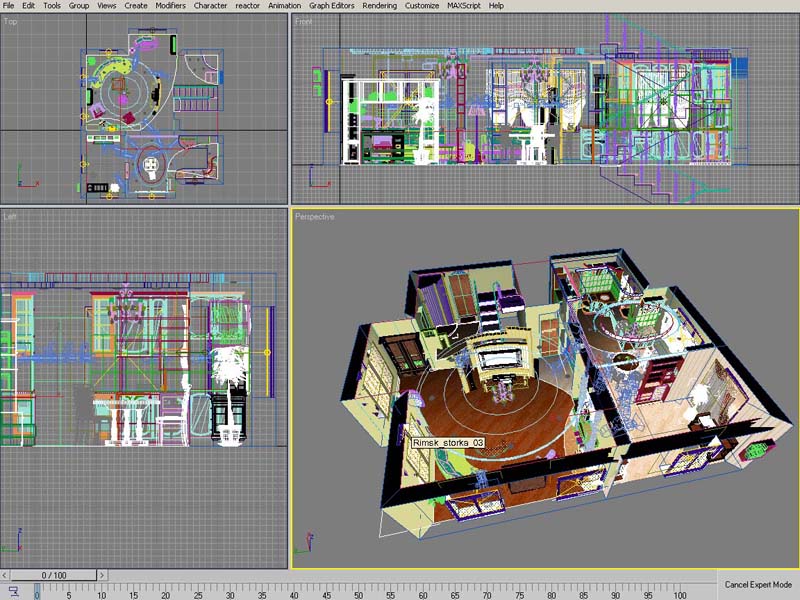Image resolution: width=800 pixels, height=600 pixels.
Task: Select the 0 / 100 time slider handle
Action: pos(55,576)
